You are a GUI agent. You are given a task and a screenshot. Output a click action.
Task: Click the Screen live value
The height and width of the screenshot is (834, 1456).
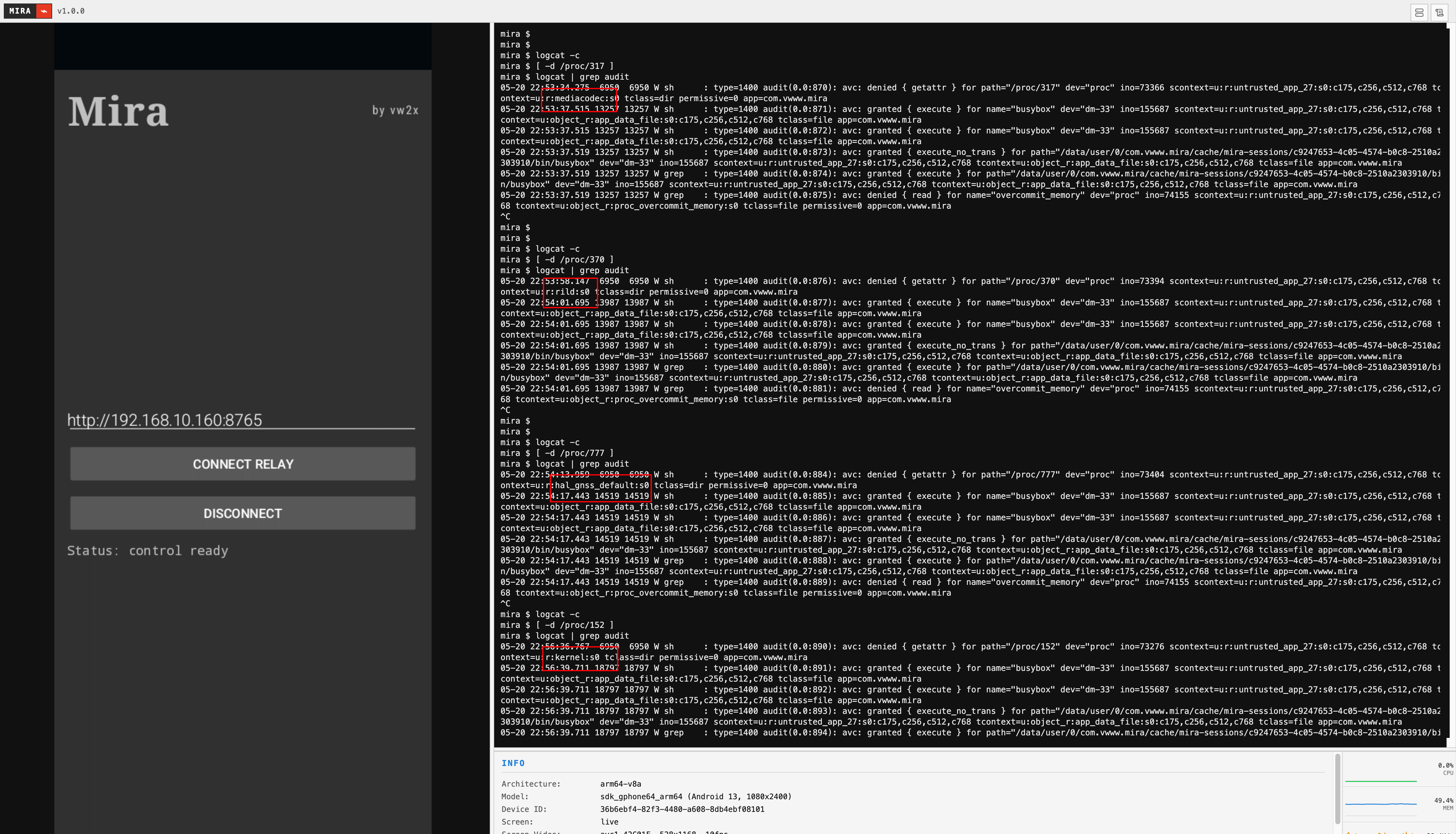pos(609,822)
